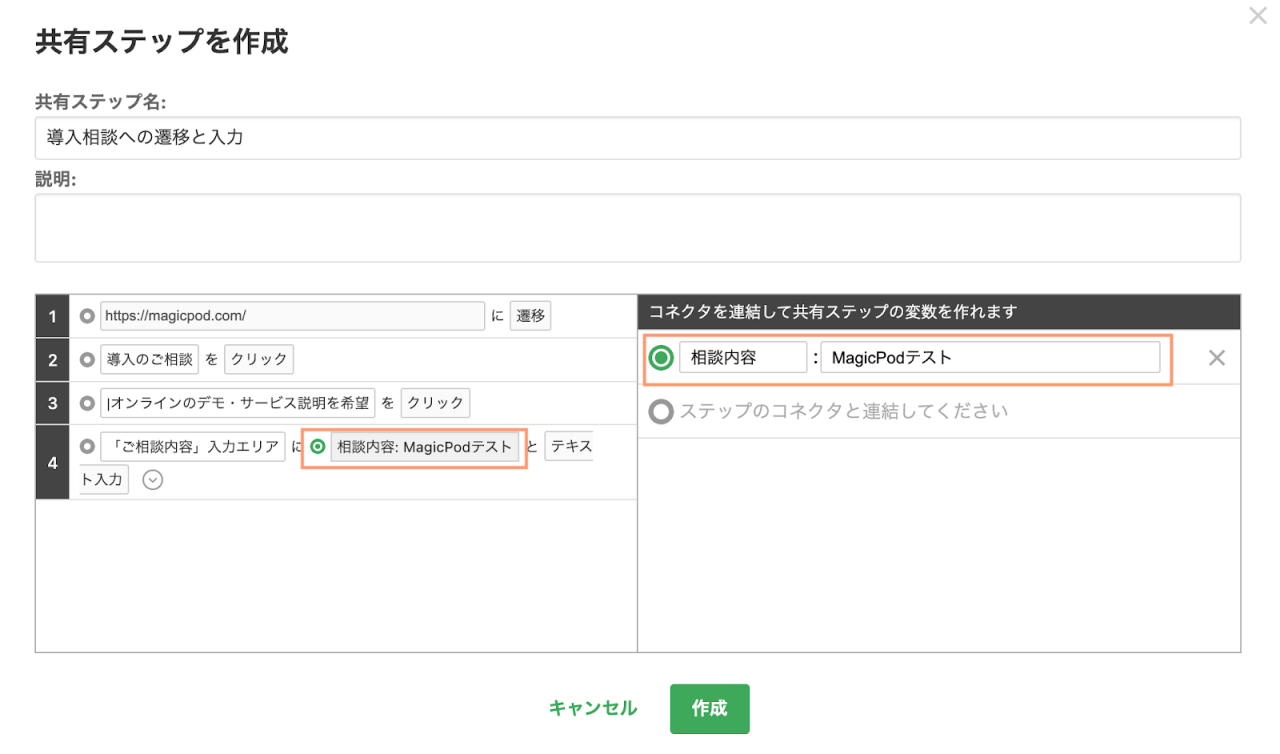Click the green 作成 button
Image resolution: width=1280 pixels, height=754 pixels.
pyautogui.click(x=709, y=708)
